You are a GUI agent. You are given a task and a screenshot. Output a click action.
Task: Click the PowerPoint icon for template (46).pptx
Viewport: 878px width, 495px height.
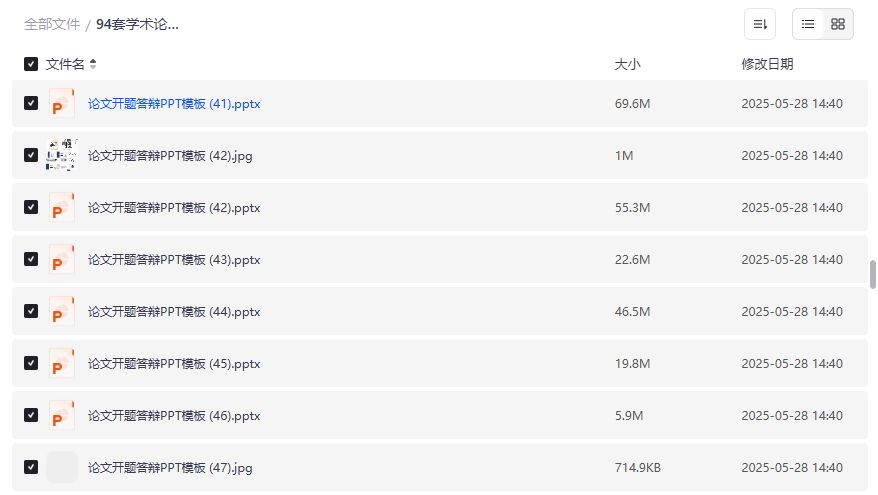pyautogui.click(x=62, y=415)
